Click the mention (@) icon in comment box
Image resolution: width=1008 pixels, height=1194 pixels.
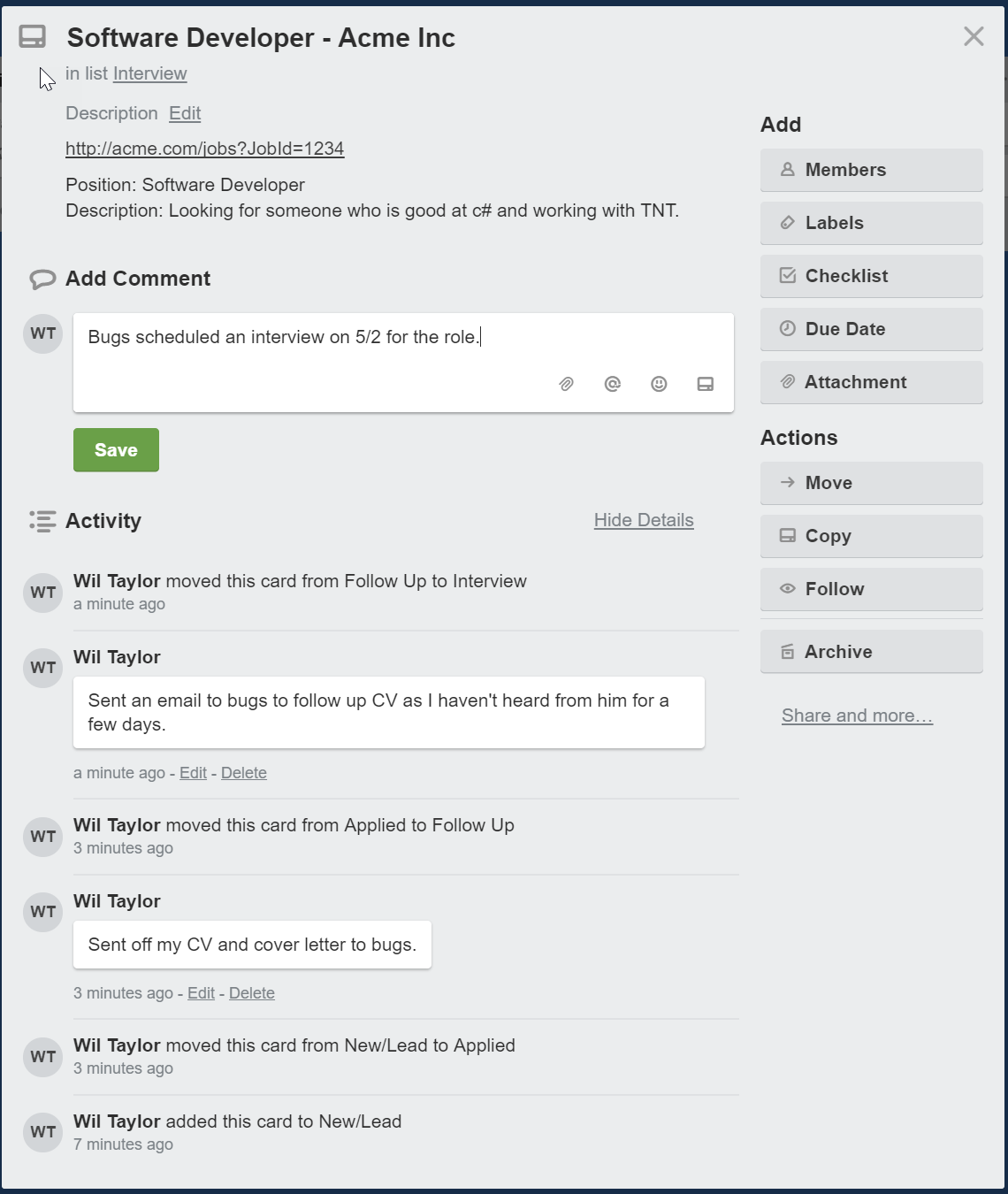point(613,384)
